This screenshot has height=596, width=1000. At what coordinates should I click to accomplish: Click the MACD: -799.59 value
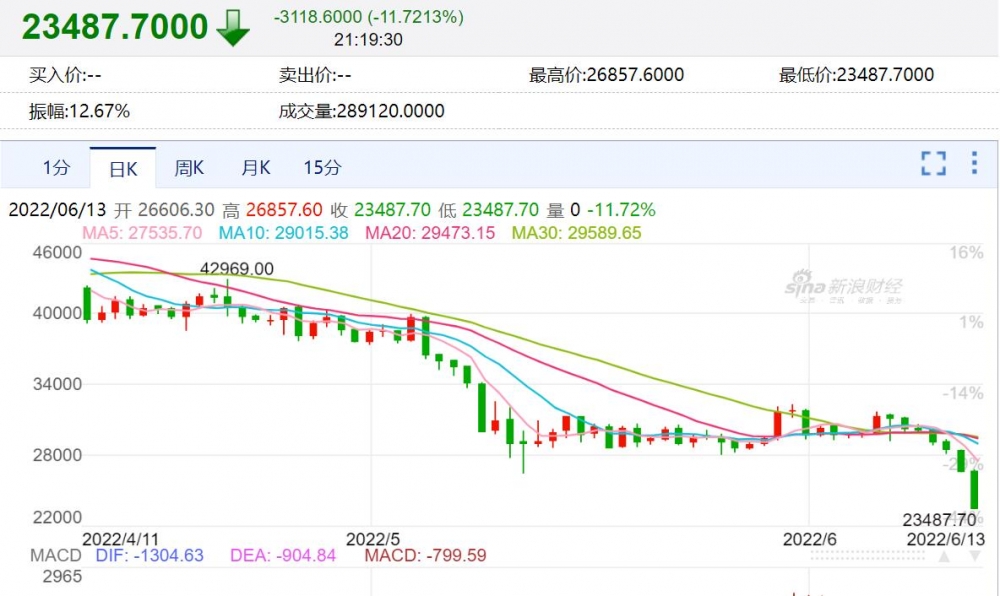(x=425, y=555)
